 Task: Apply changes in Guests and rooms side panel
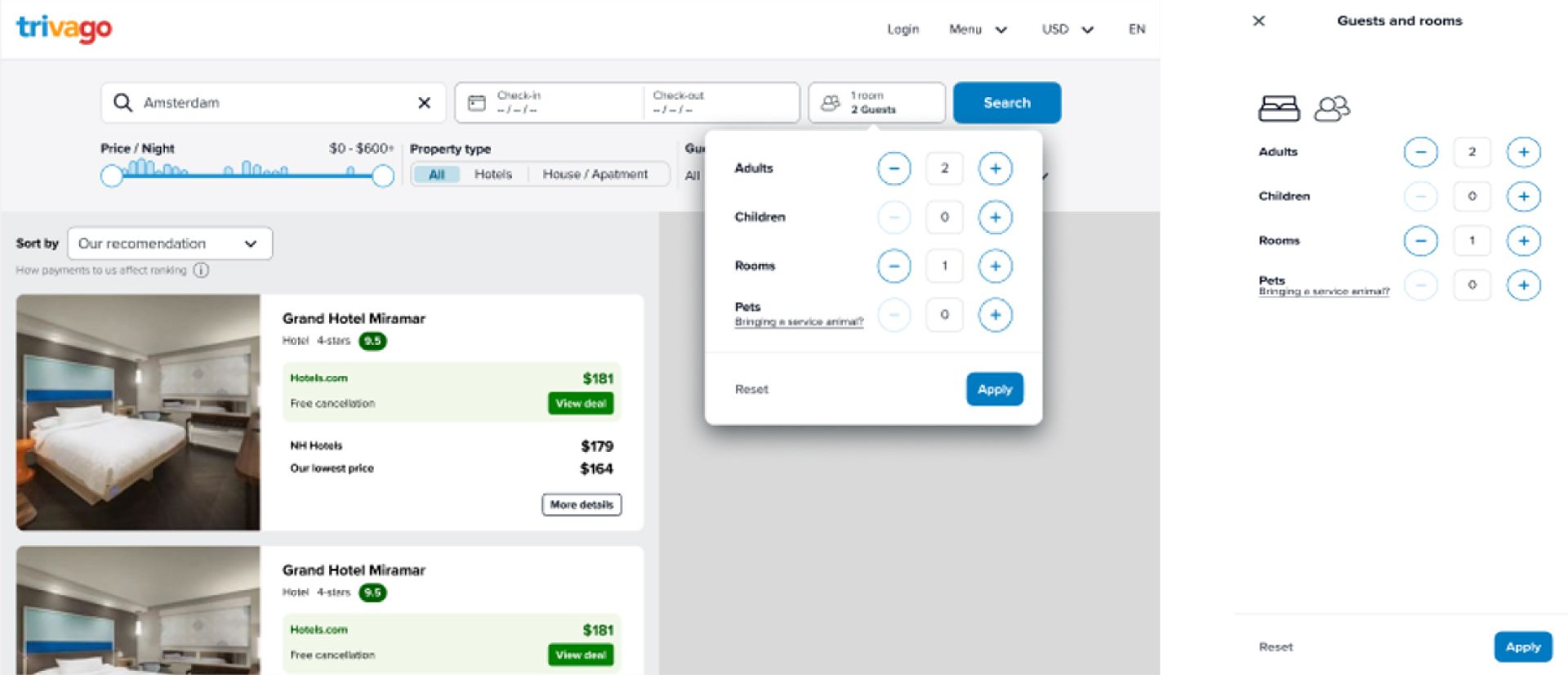[1523, 646]
